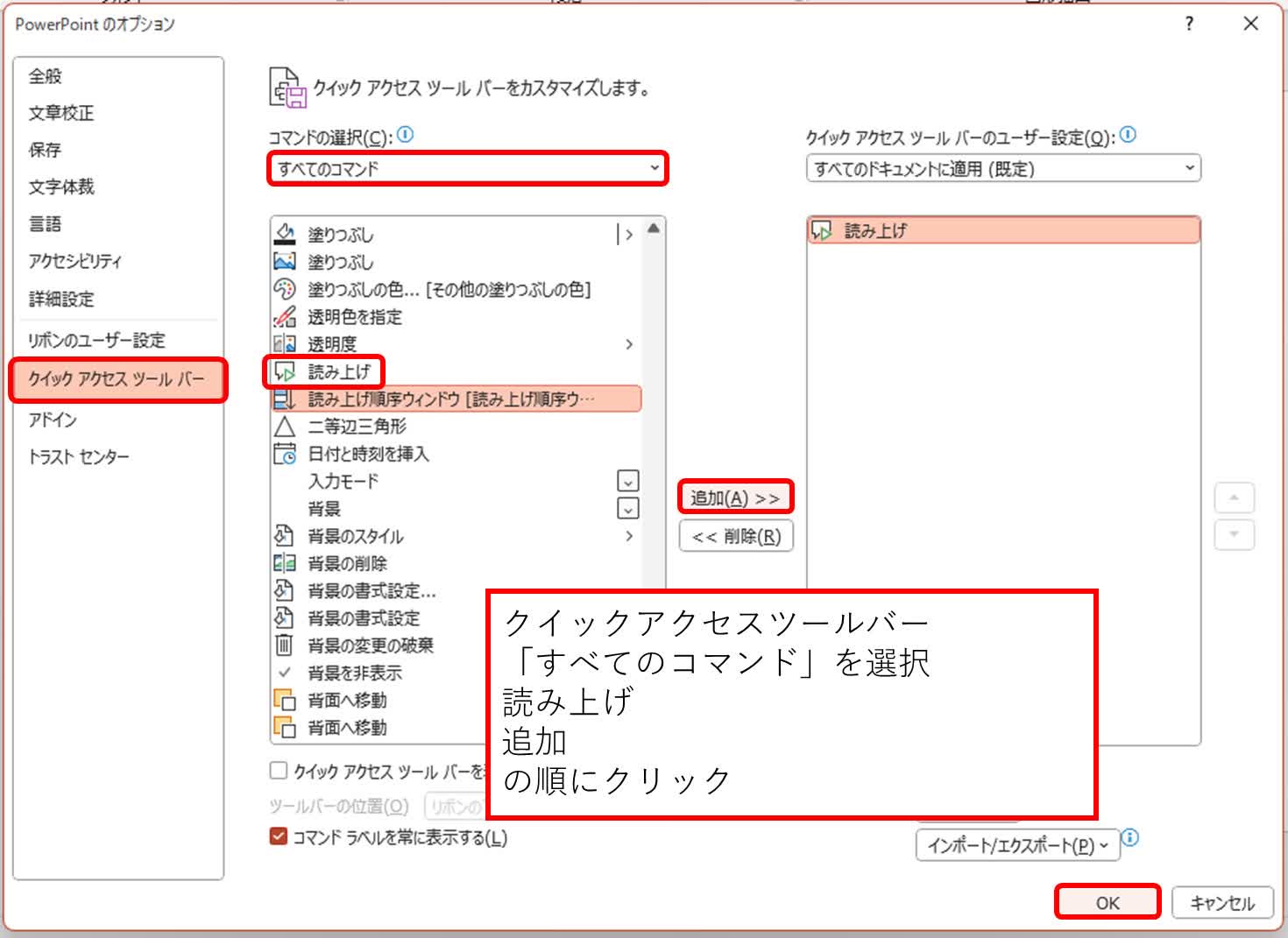
Task: Click the 日付と時刻を挿入 calendar icon
Action: coord(285,454)
